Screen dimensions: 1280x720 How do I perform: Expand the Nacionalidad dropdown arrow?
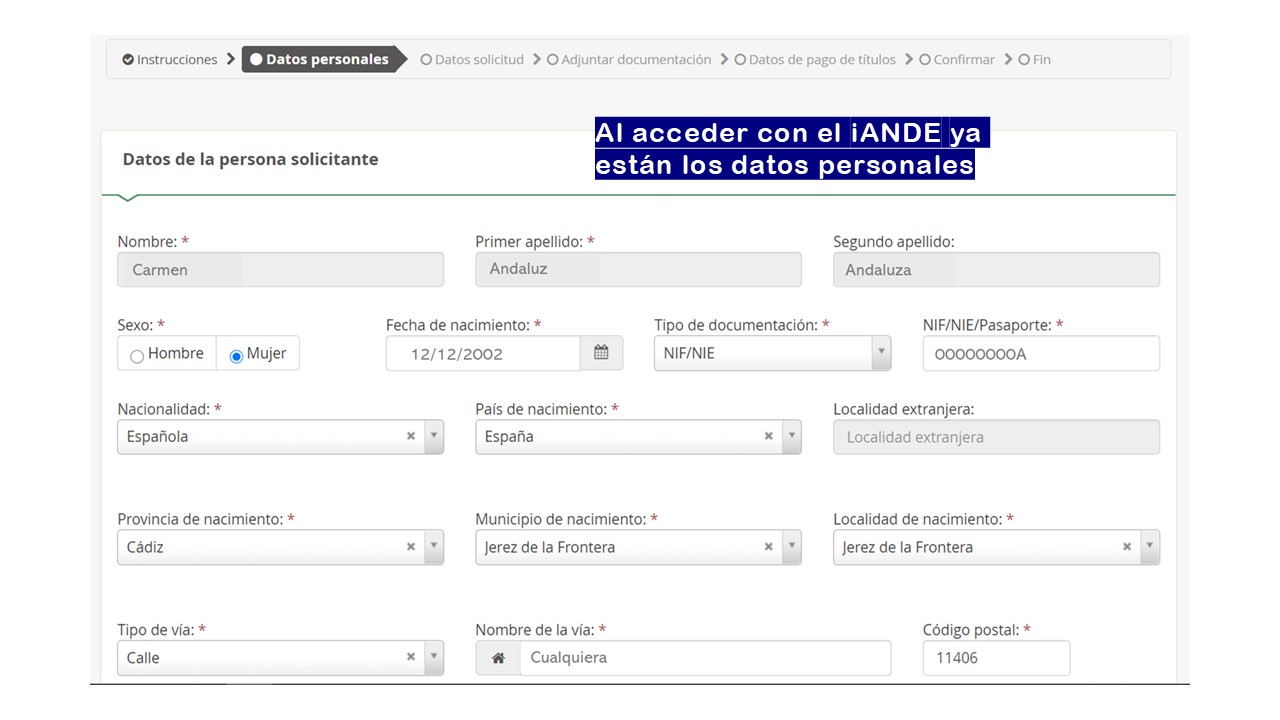pyautogui.click(x=434, y=436)
